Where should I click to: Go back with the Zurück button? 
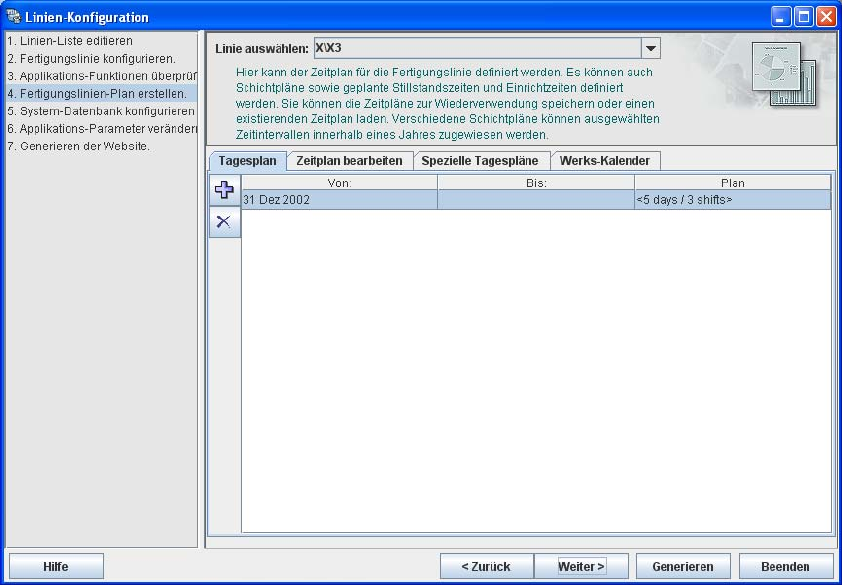486,567
